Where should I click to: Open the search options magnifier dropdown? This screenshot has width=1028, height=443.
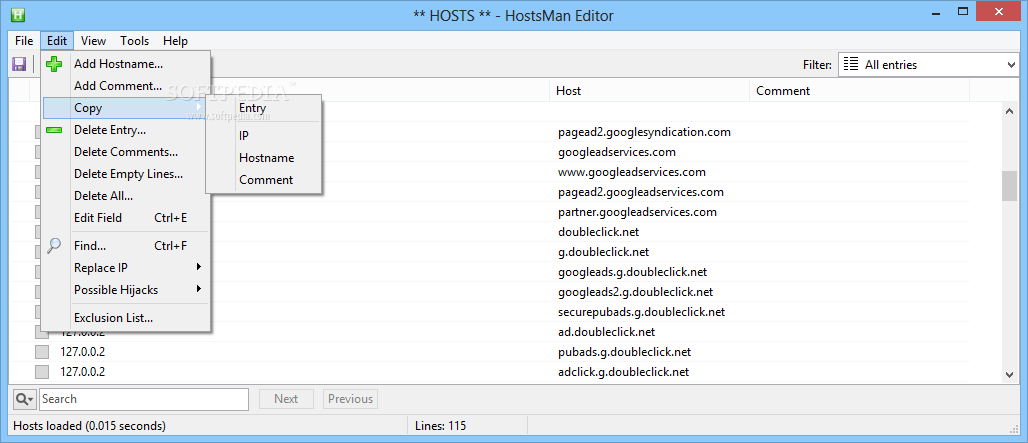coord(24,398)
